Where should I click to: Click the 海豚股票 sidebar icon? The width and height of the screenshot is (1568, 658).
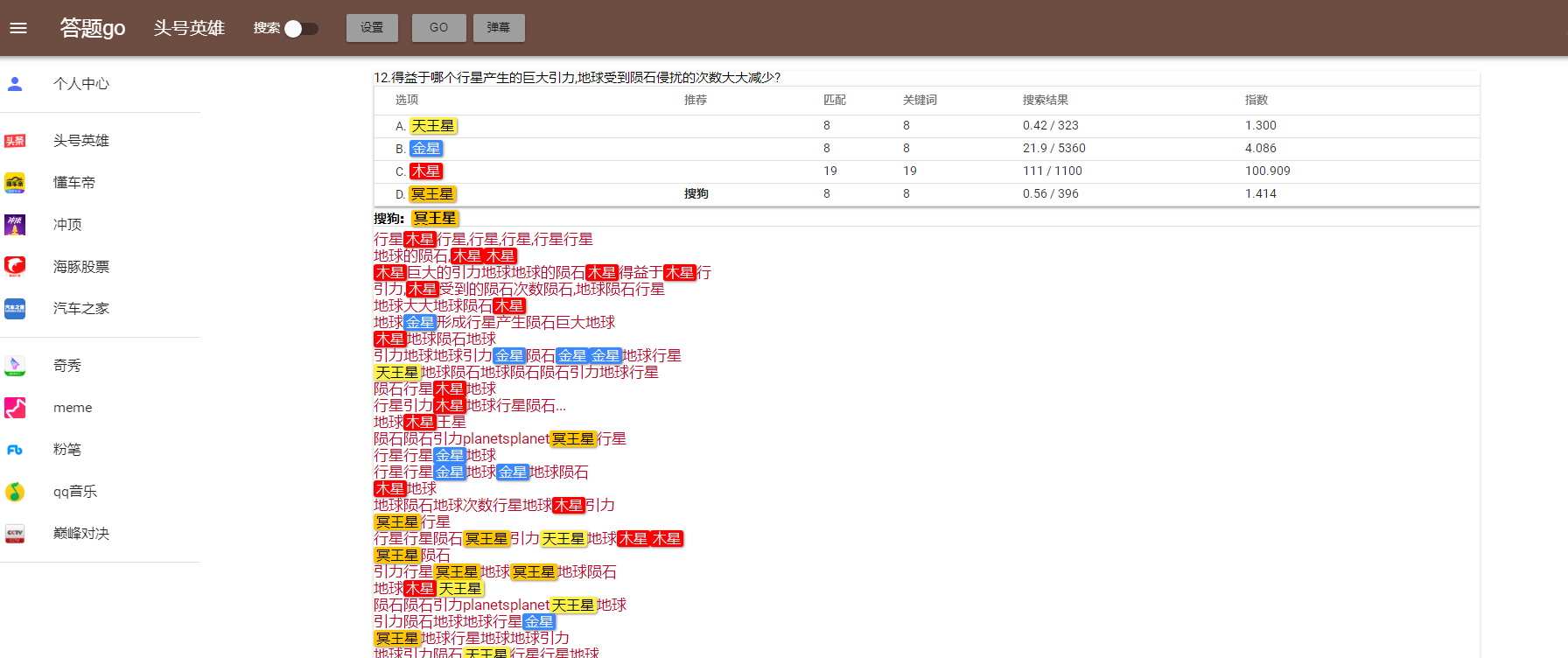click(15, 267)
